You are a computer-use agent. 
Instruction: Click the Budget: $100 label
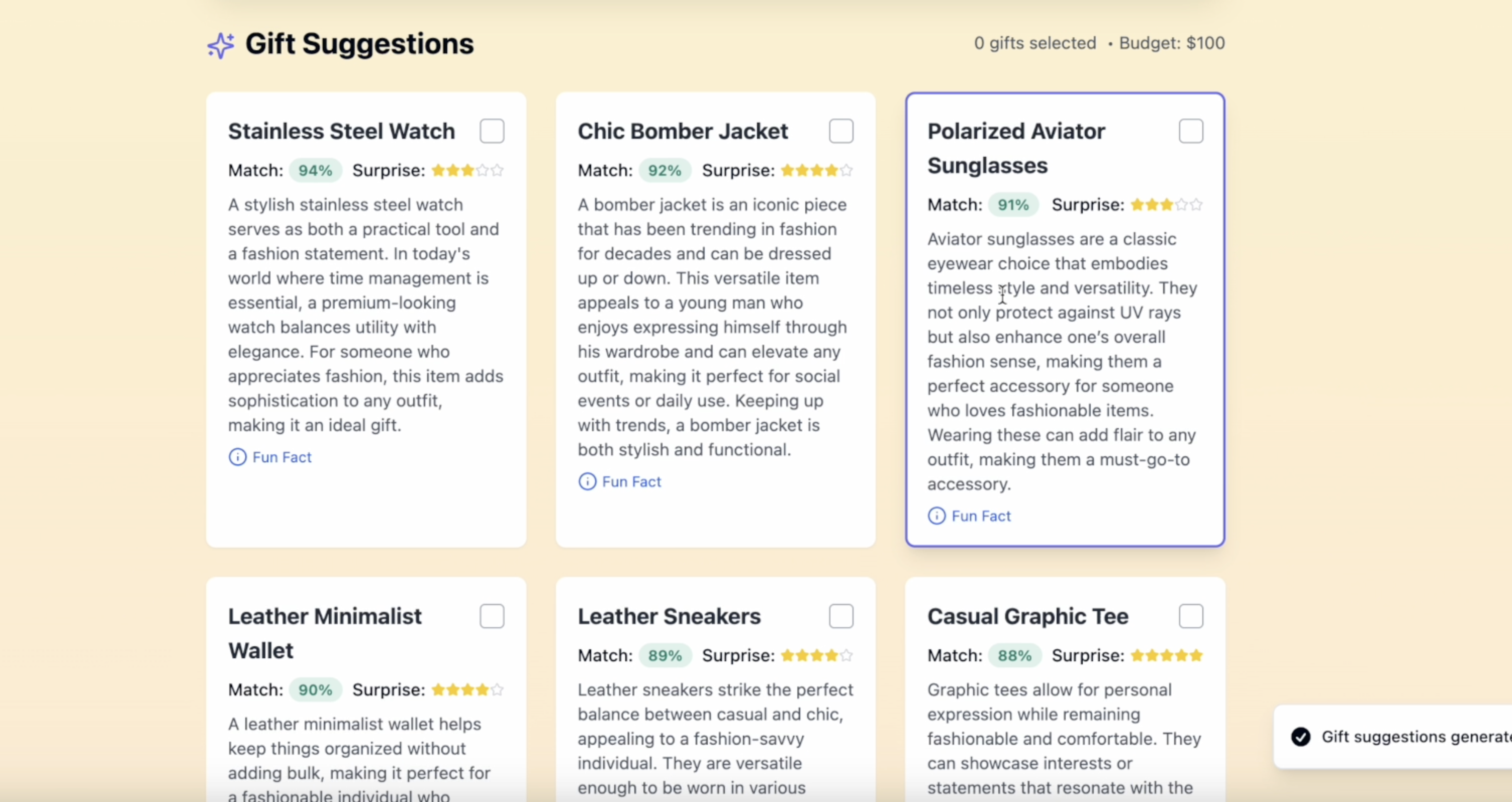coord(1172,43)
